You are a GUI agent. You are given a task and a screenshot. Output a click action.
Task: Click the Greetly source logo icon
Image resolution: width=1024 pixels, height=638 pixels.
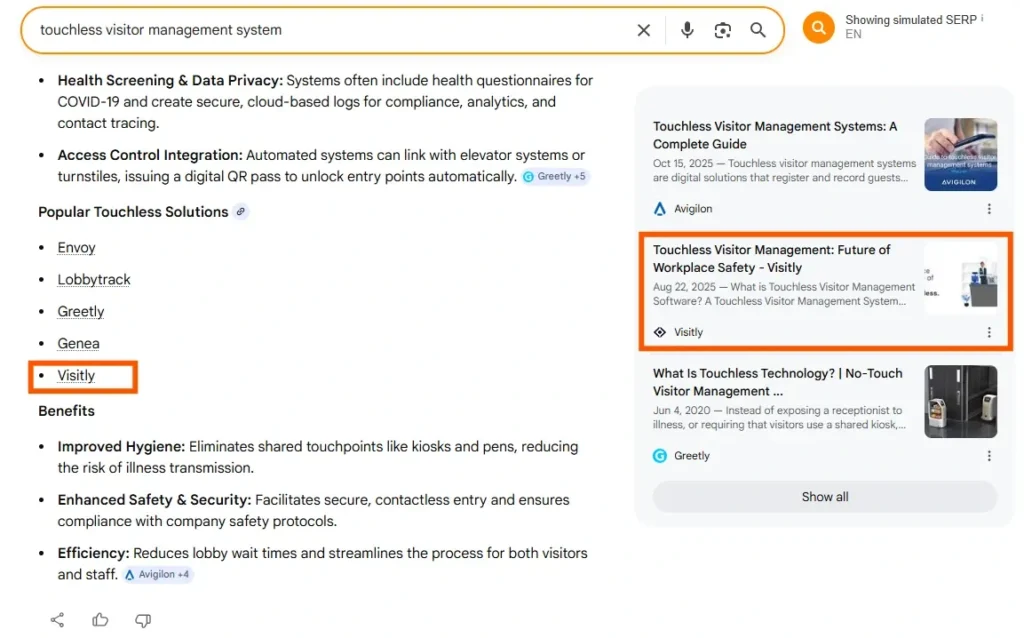660,456
